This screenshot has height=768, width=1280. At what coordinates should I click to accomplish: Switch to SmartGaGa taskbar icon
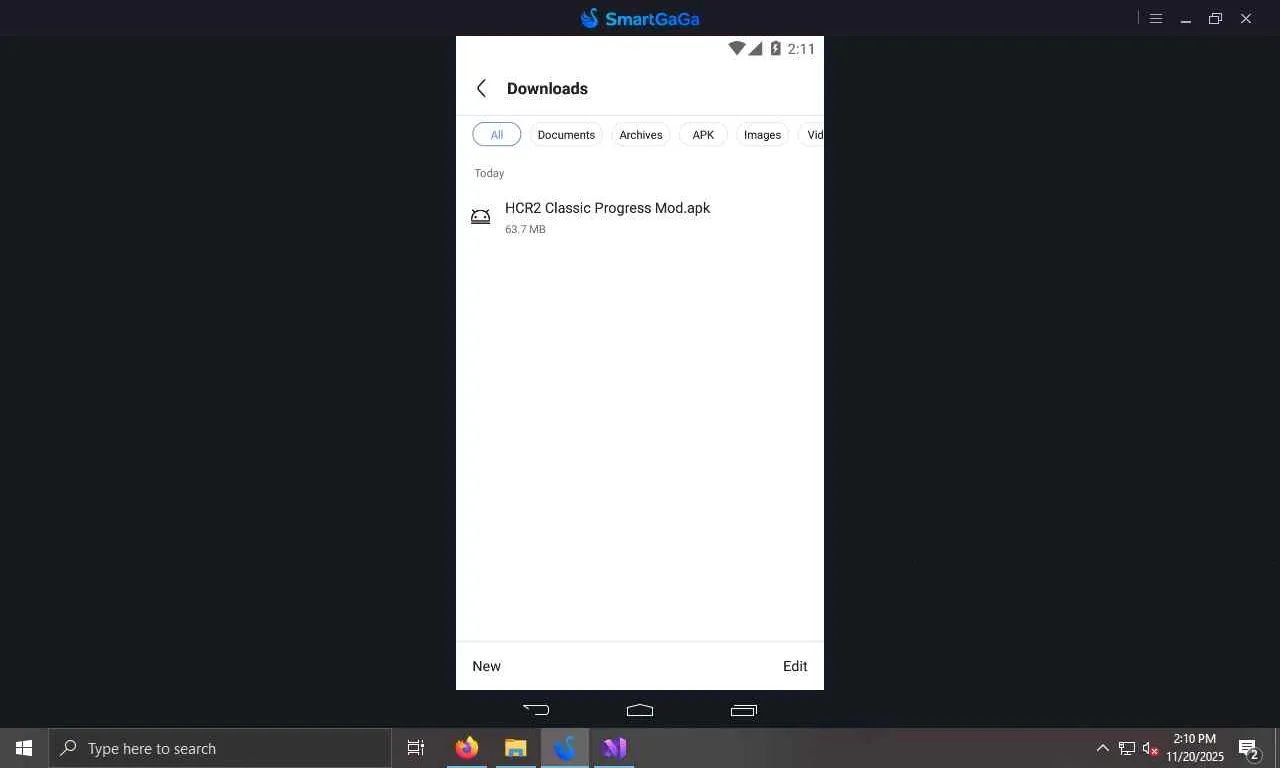[565, 748]
